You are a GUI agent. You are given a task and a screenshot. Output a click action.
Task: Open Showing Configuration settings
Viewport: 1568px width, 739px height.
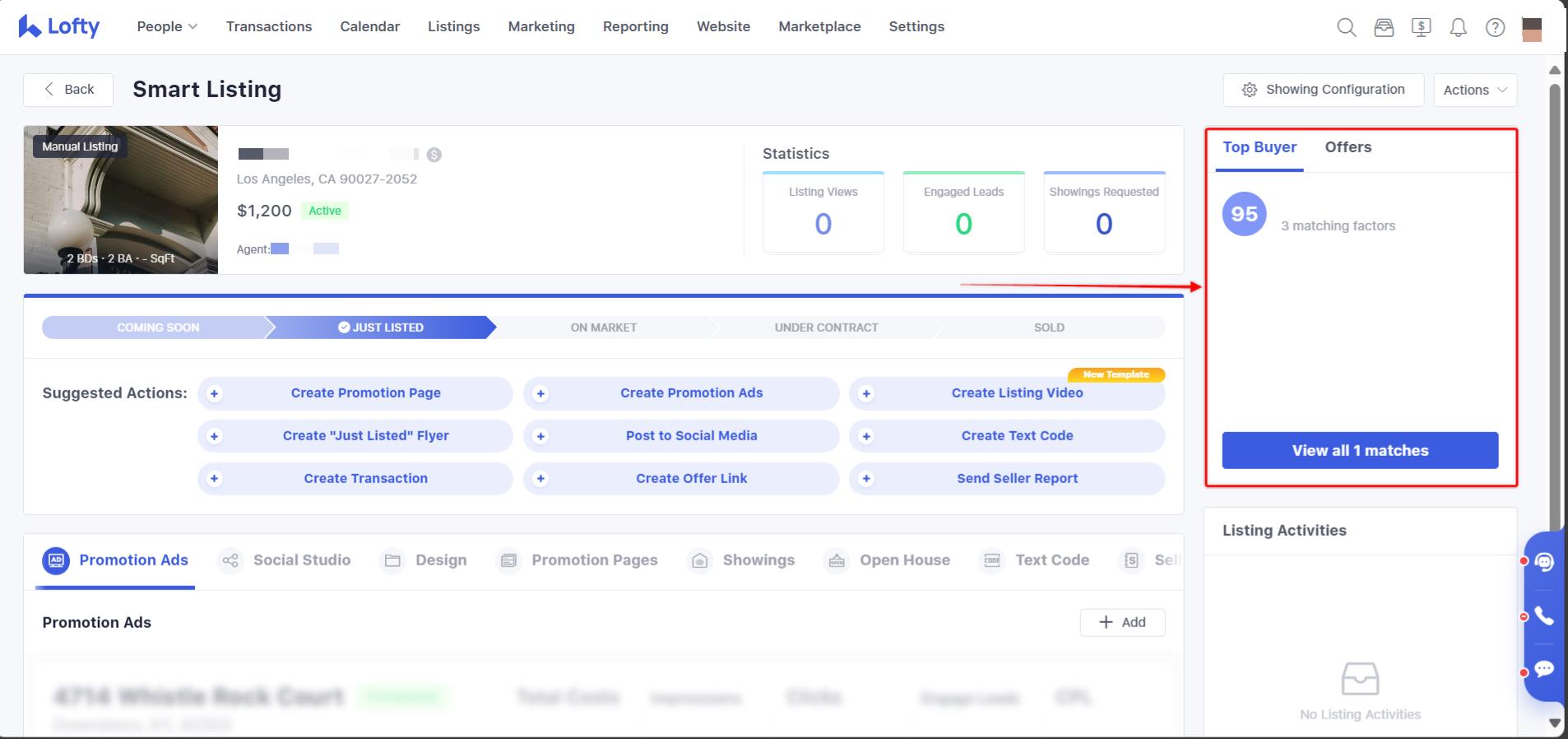(1323, 90)
